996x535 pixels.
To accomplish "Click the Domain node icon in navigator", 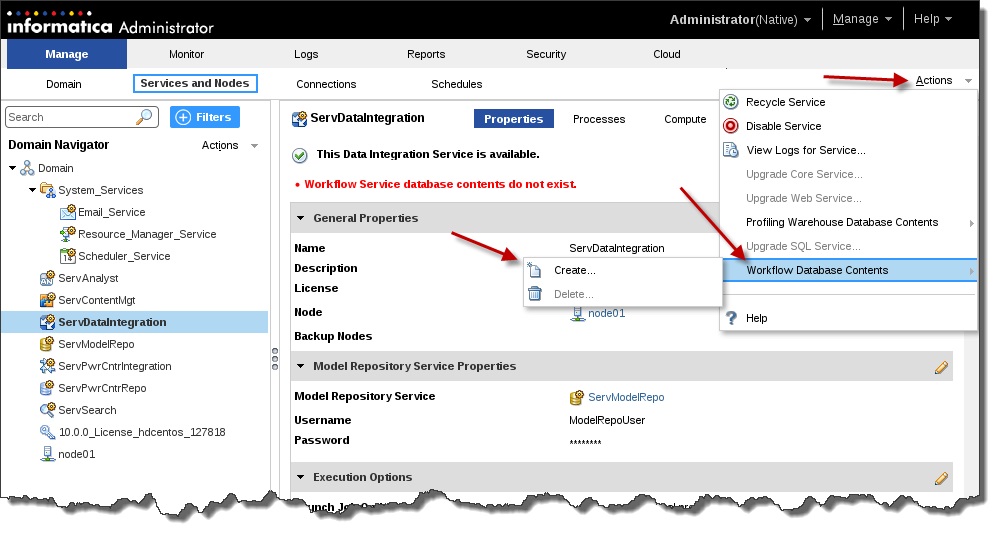I will click(x=27, y=168).
